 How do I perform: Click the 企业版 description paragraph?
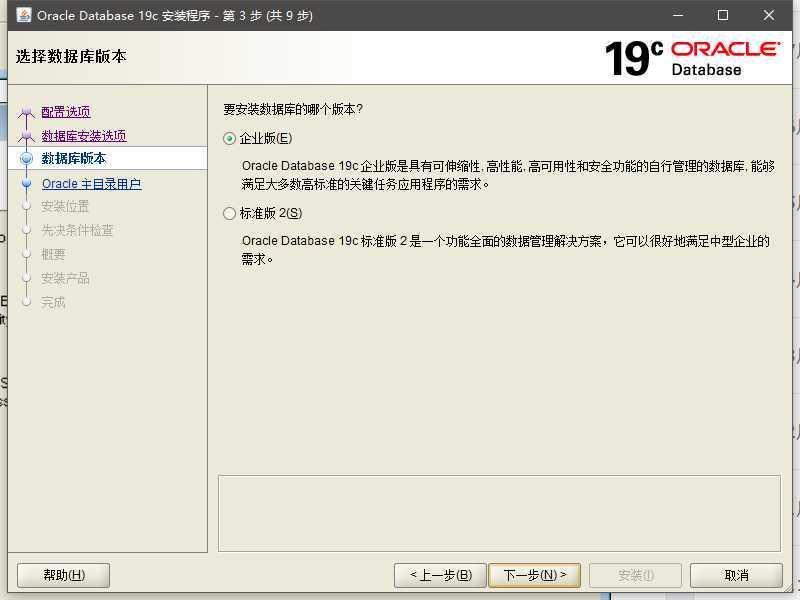click(x=508, y=175)
